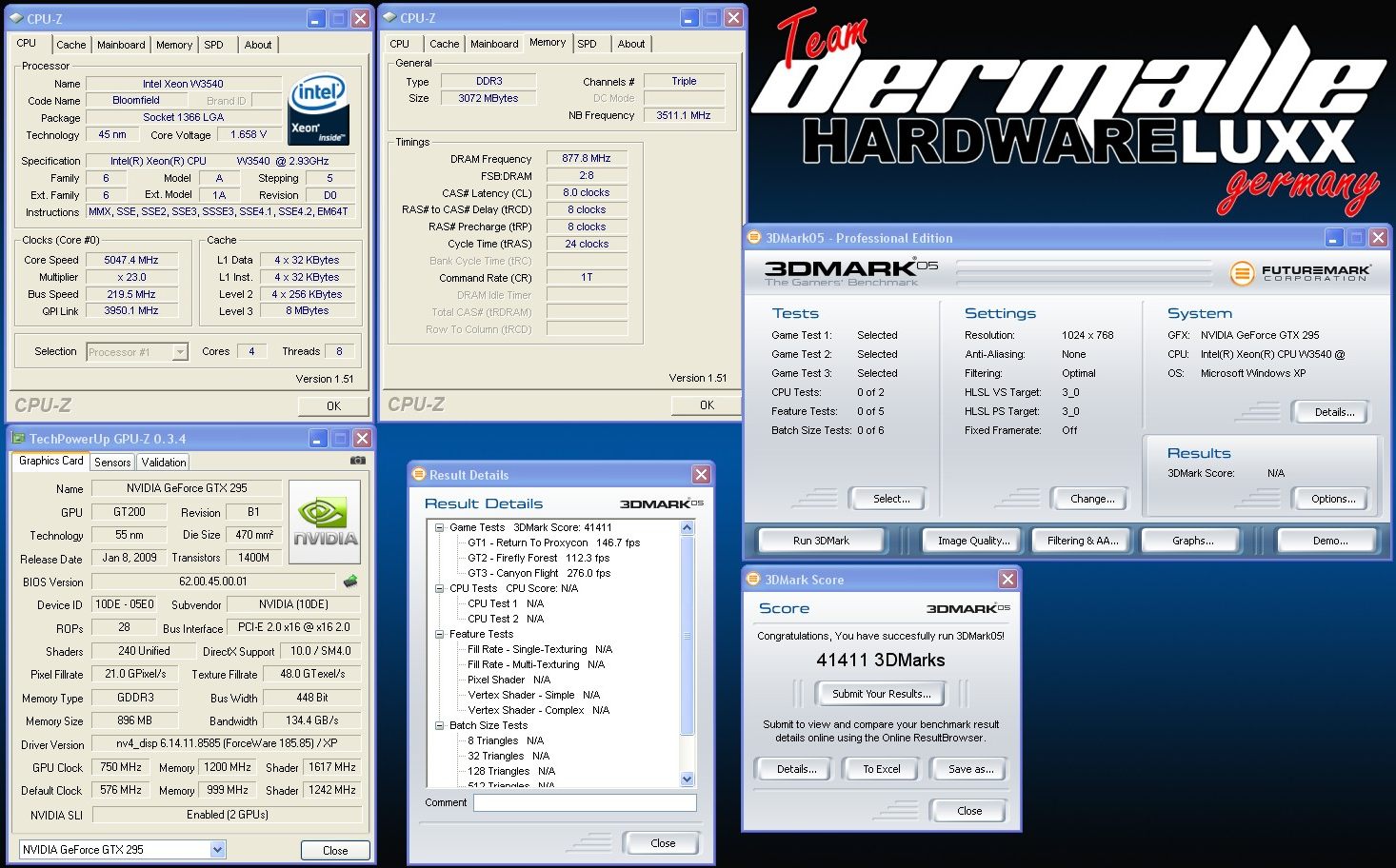Click the 41411 3DMarks score text

[x=881, y=661]
